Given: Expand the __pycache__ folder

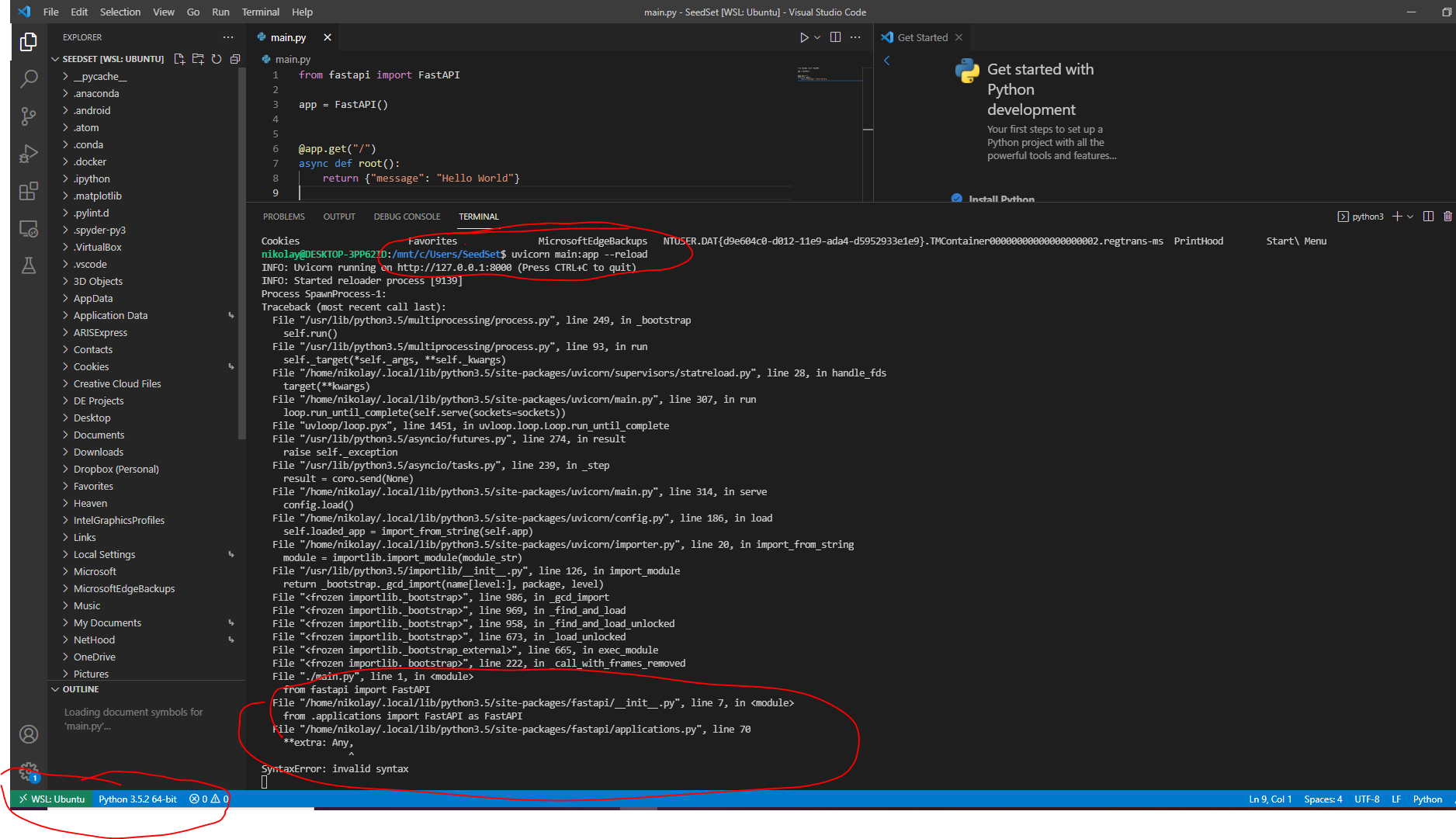Looking at the screenshot, I should [x=100, y=76].
